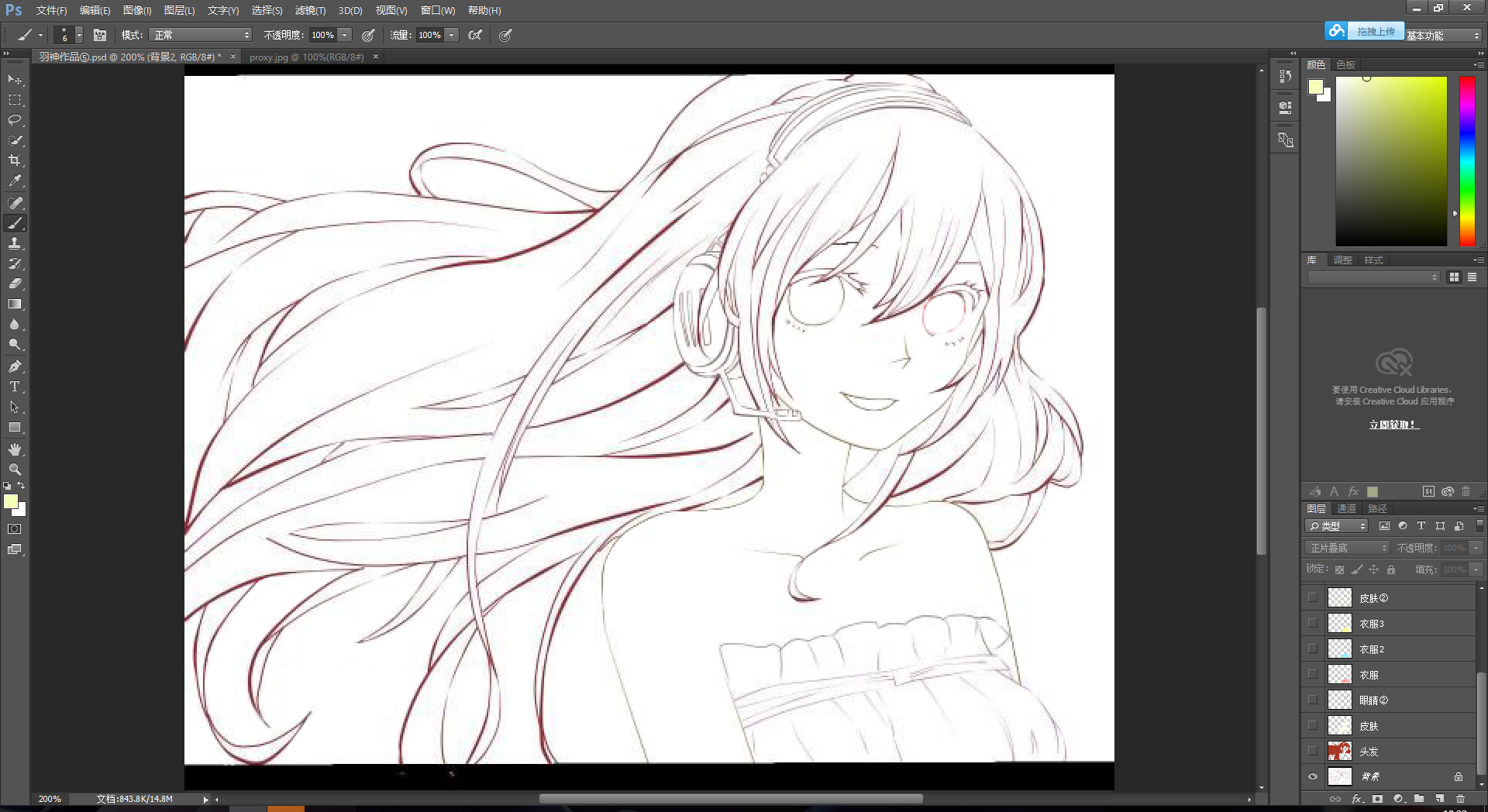Select the Clone Stamp tool
The width and height of the screenshot is (1488, 812).
[15, 243]
